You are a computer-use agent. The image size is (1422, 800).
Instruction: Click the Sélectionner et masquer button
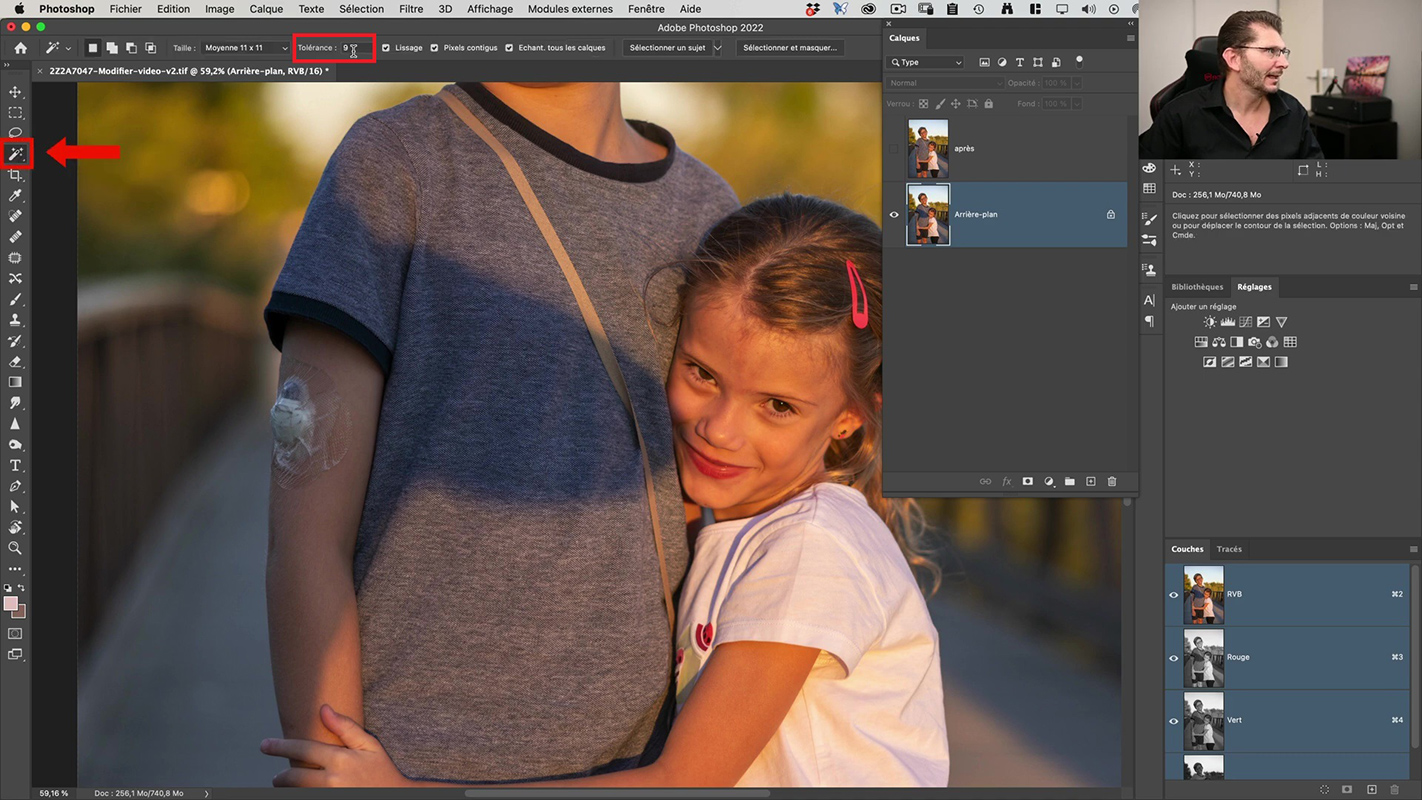pyautogui.click(x=790, y=48)
